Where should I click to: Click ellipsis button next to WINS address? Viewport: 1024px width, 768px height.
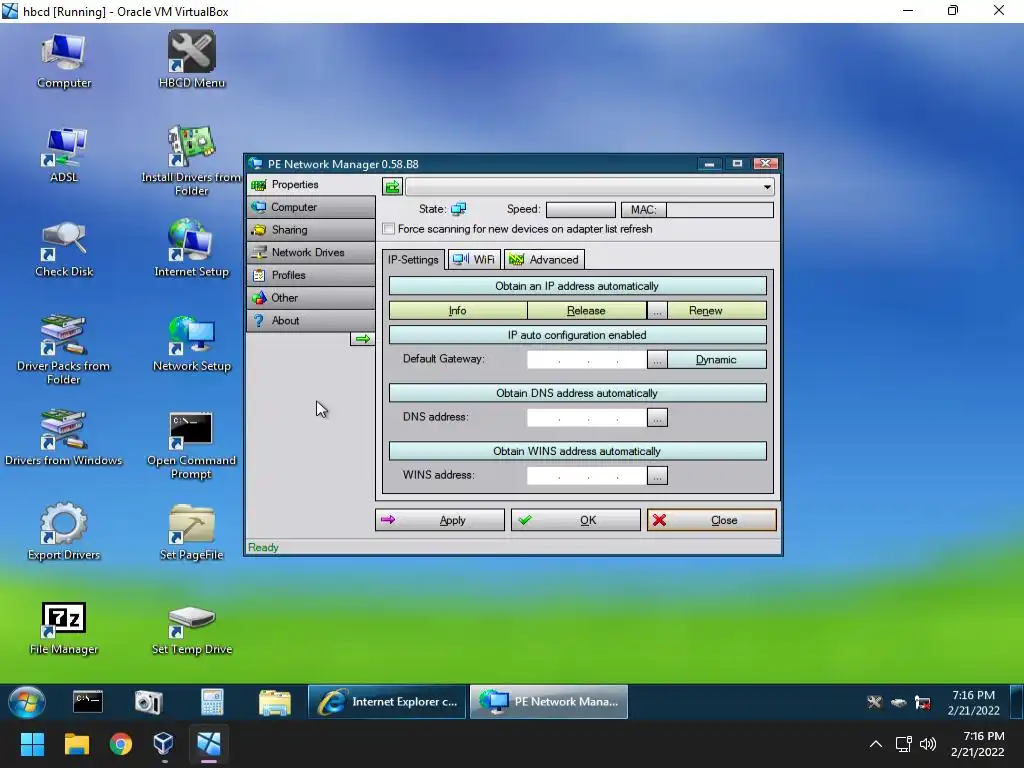tap(657, 476)
